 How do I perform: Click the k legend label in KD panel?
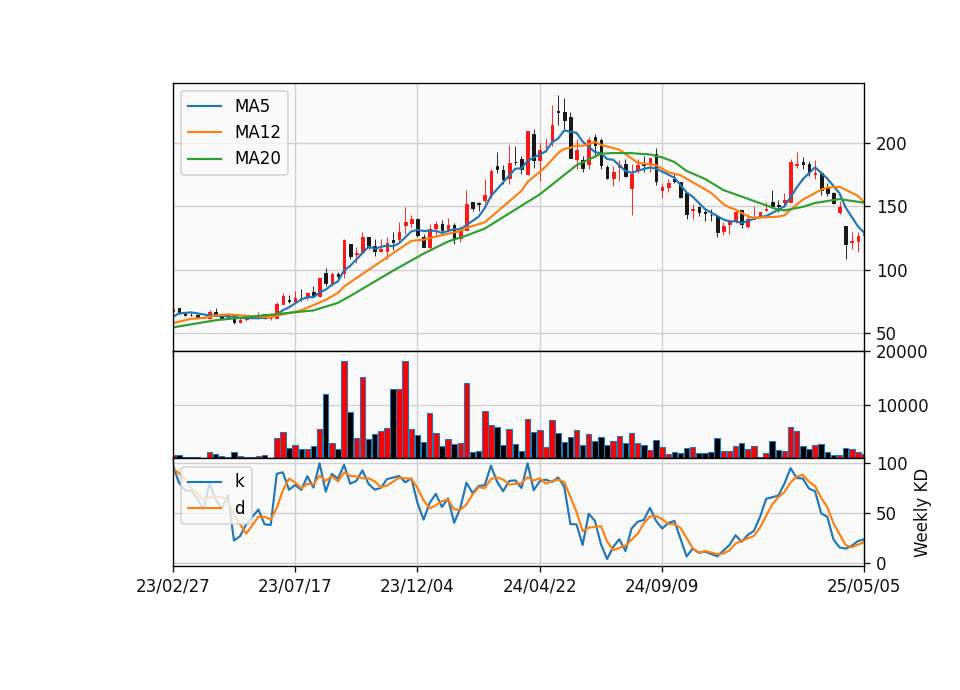click(239, 481)
